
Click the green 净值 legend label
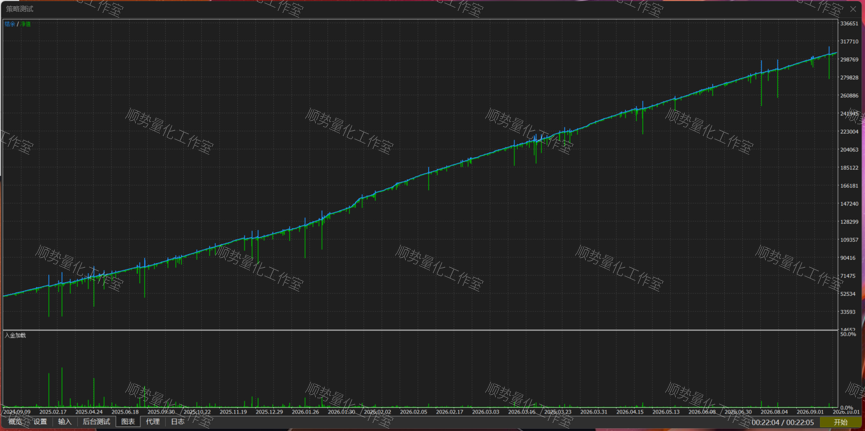coord(25,24)
